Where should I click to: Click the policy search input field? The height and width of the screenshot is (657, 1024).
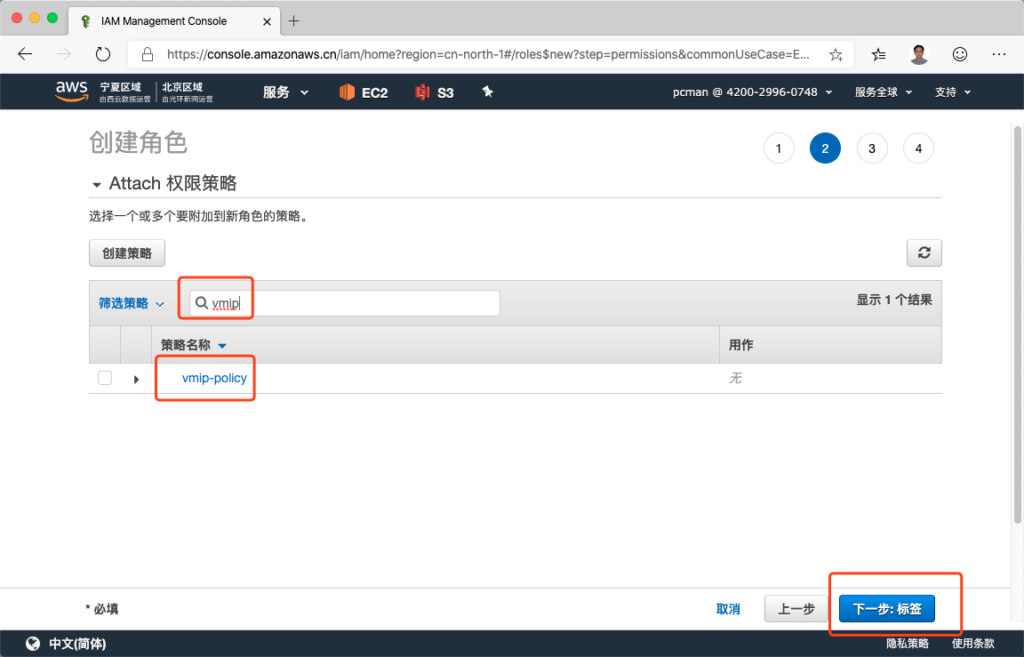(x=350, y=303)
